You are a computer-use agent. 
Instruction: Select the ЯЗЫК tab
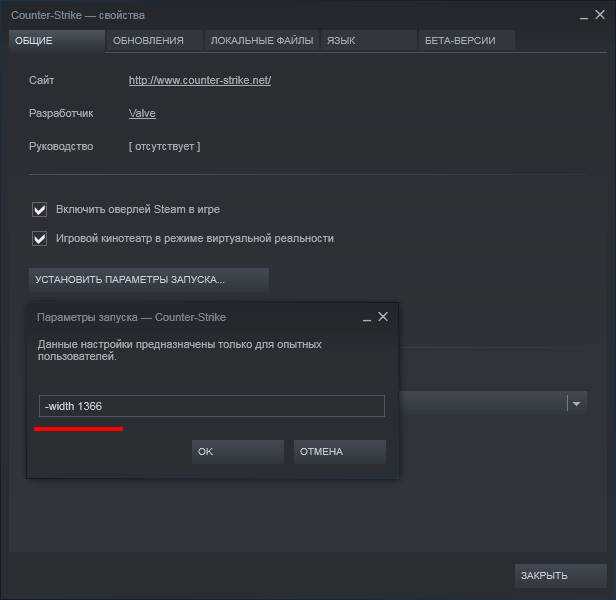tap(369, 40)
